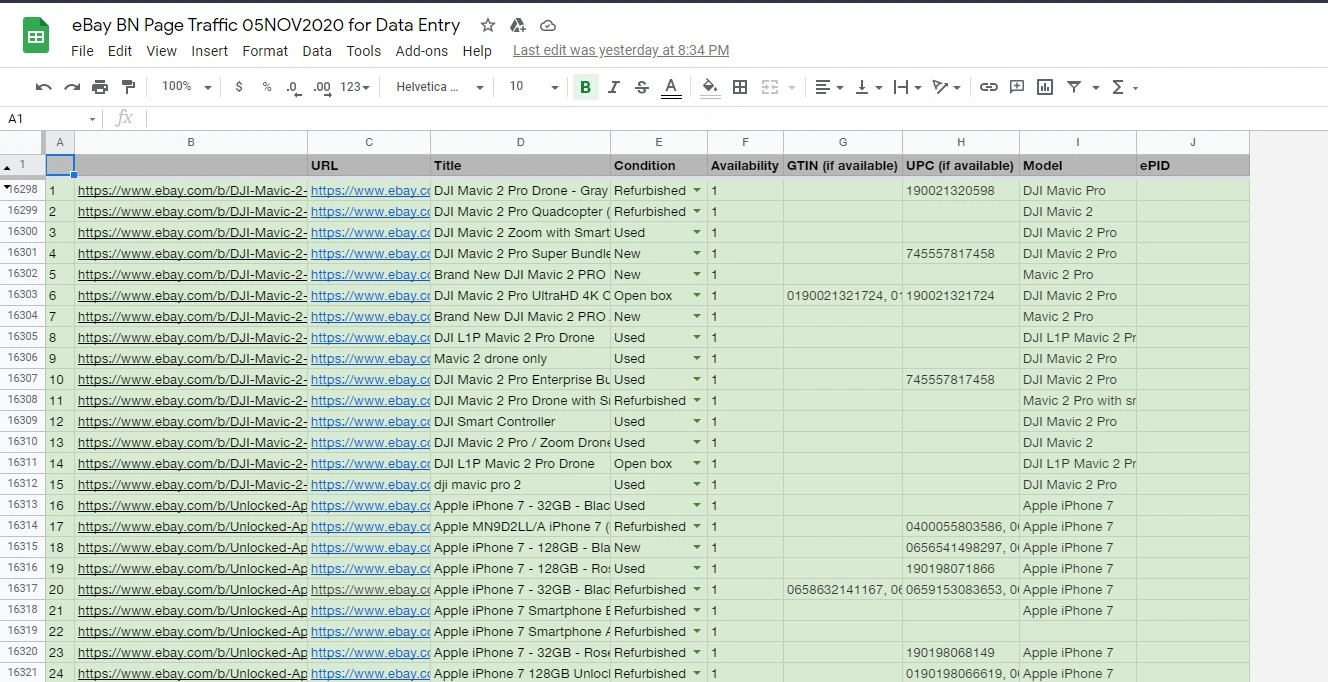This screenshot has width=1328, height=682.
Task: Open the text color picker
Action: click(x=671, y=87)
